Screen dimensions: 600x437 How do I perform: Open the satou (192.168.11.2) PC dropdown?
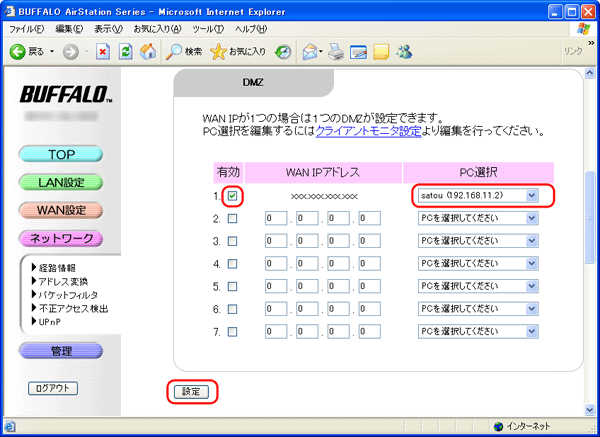478,196
